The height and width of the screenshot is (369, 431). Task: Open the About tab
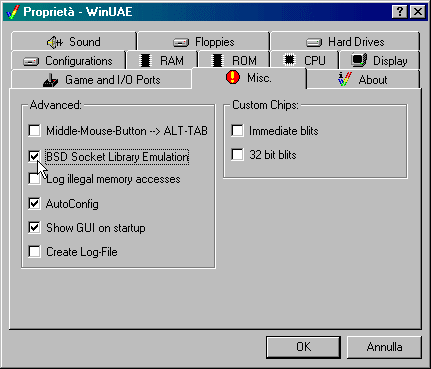click(363, 80)
